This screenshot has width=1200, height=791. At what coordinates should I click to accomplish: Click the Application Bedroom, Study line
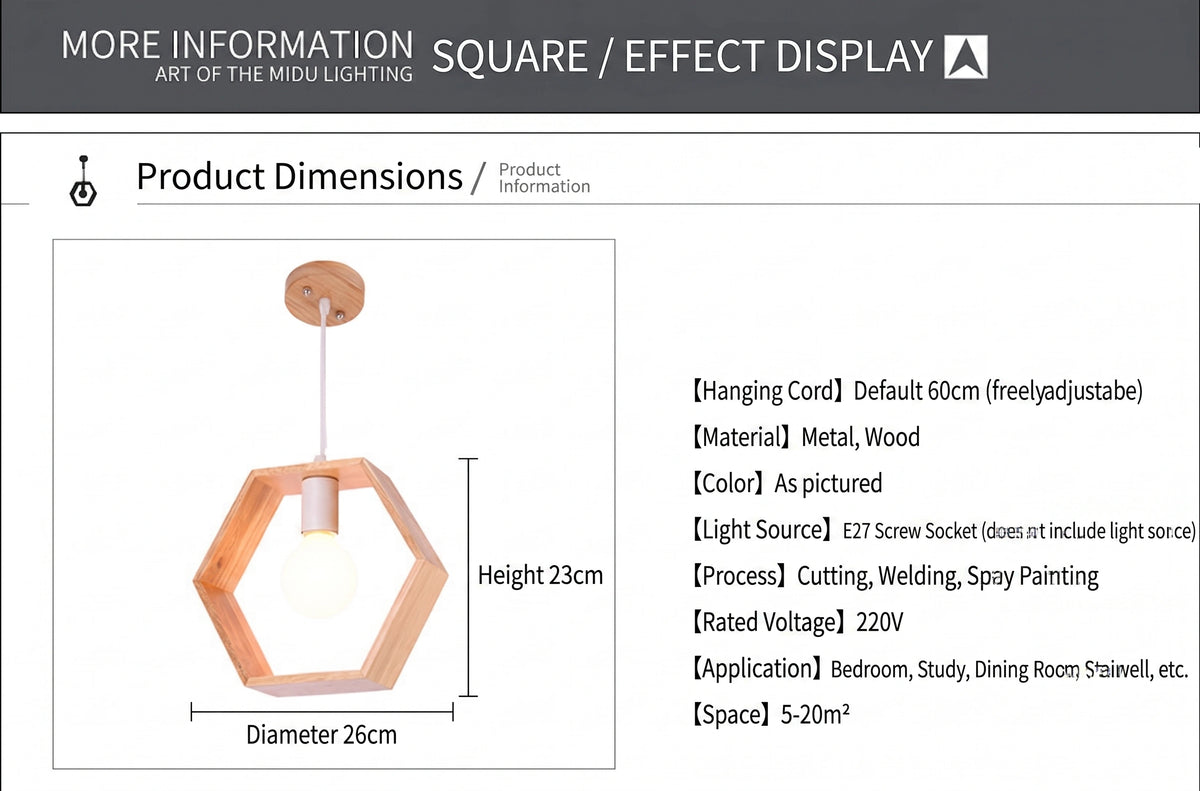[x=939, y=669]
